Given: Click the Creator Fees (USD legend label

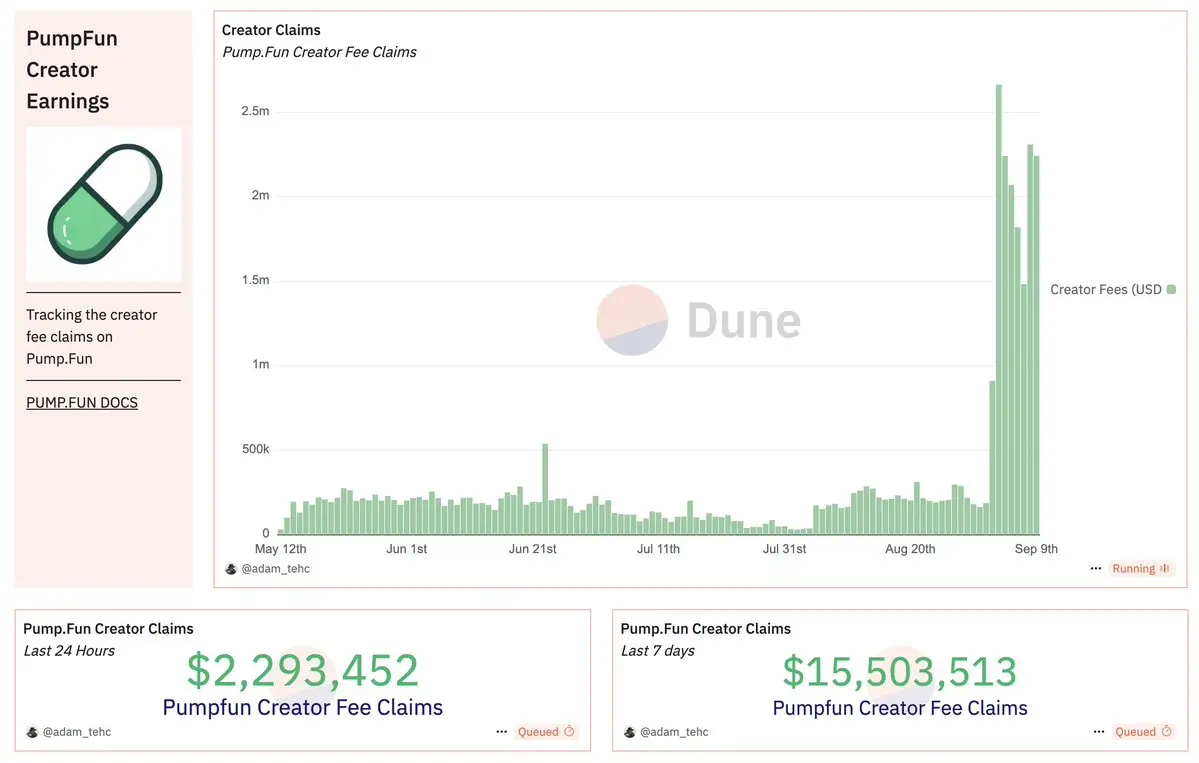Looking at the screenshot, I should pos(1106,290).
